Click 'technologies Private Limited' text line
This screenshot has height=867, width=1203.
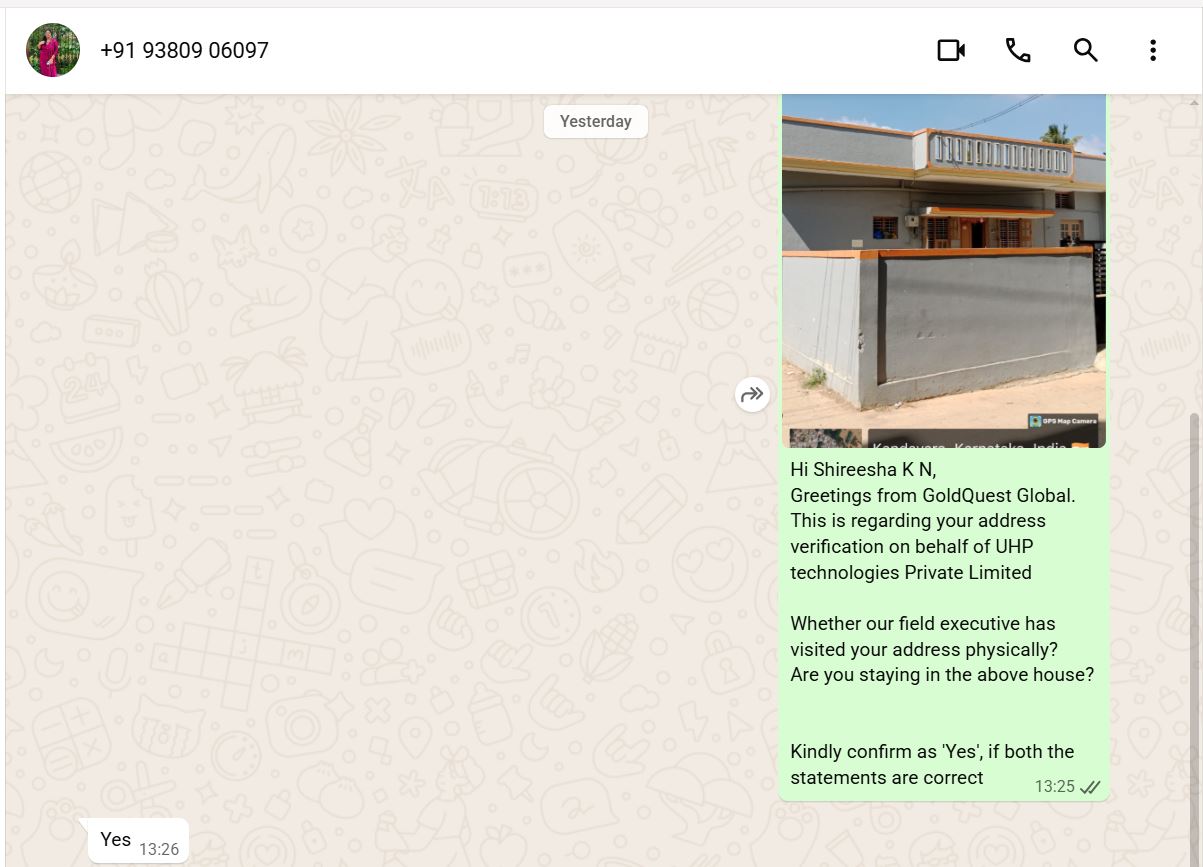point(911,572)
